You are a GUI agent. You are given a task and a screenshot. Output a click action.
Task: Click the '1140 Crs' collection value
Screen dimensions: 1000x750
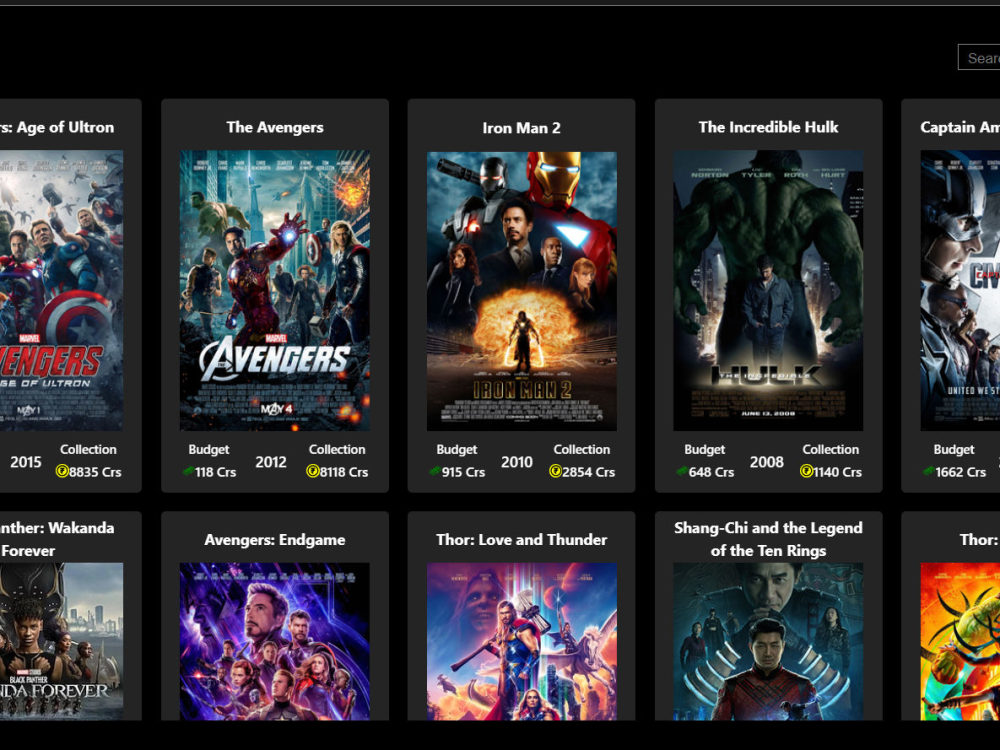[837, 472]
